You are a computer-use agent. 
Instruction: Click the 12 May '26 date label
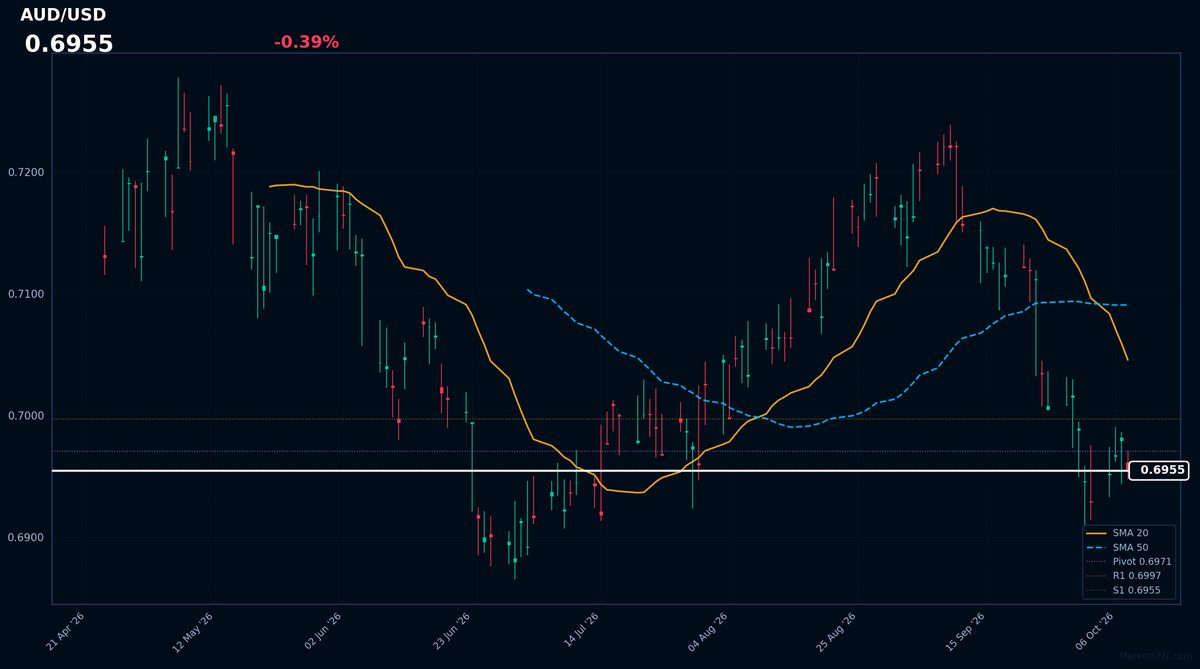(194, 633)
